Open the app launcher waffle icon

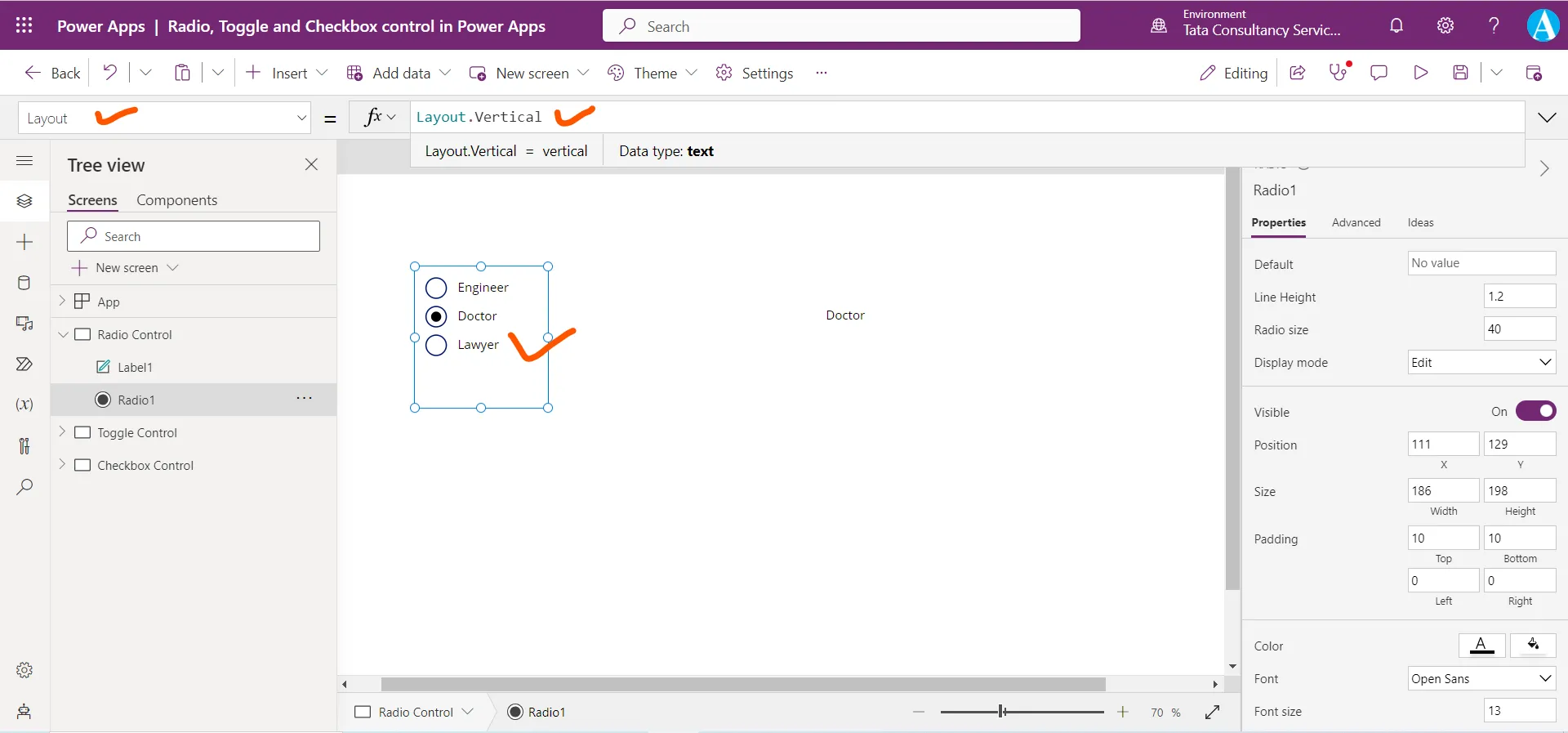coord(24,25)
